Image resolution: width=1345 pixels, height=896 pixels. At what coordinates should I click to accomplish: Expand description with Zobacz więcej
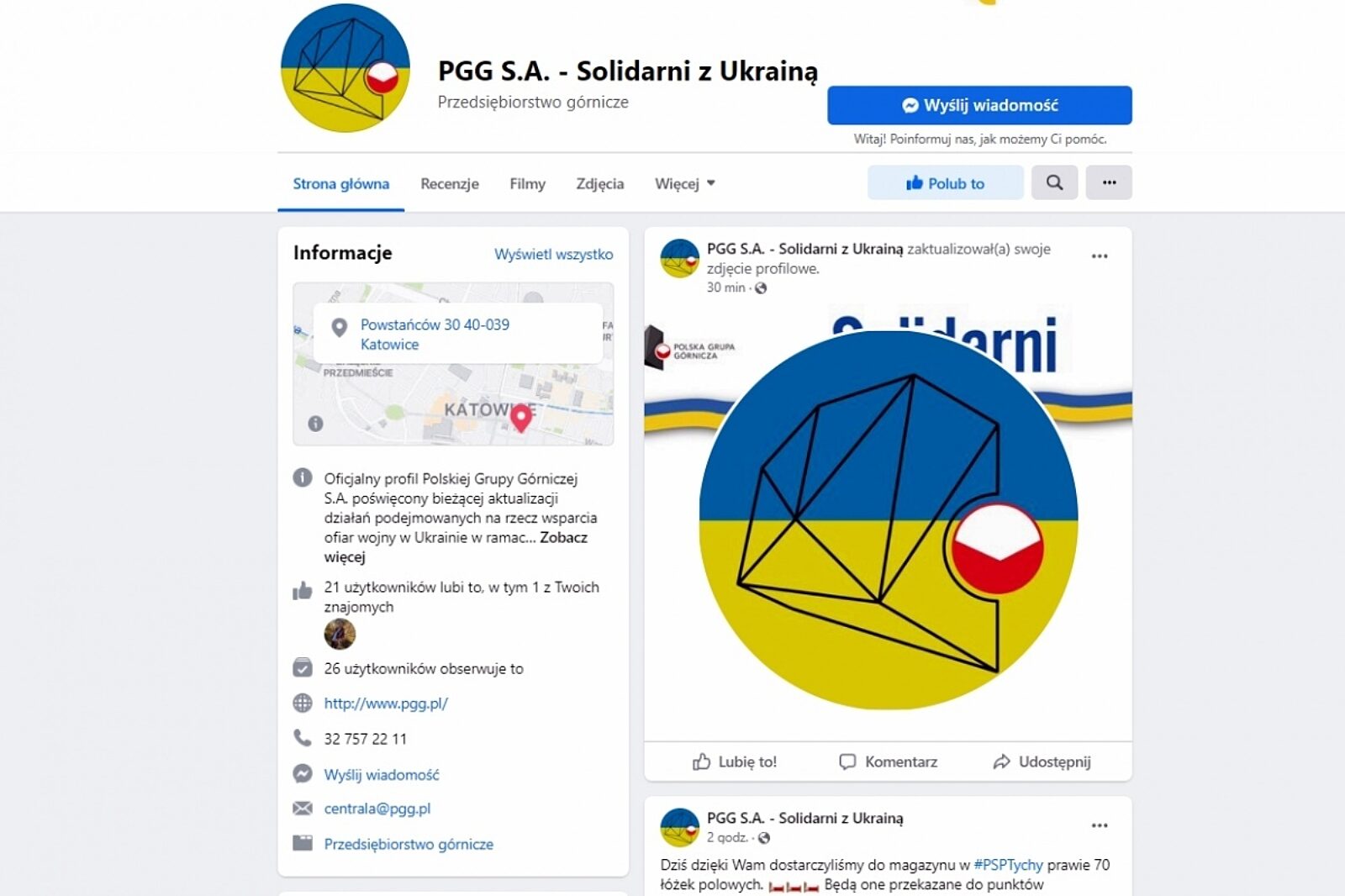(x=456, y=547)
